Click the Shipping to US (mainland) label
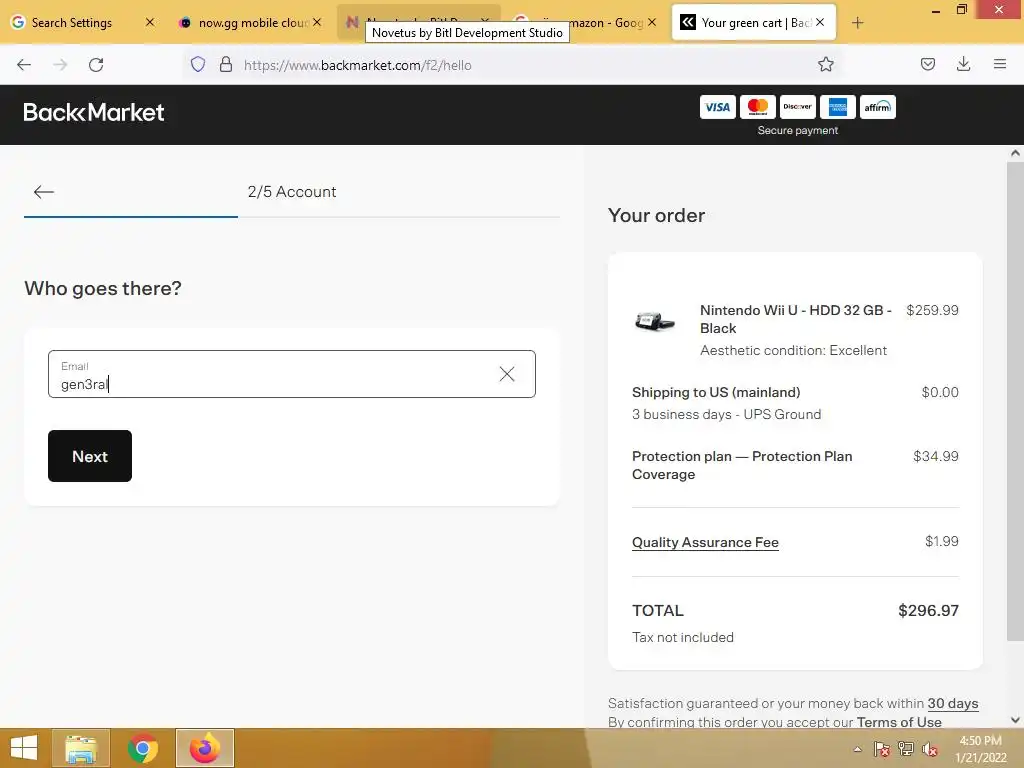The height and width of the screenshot is (768, 1024). point(716,392)
